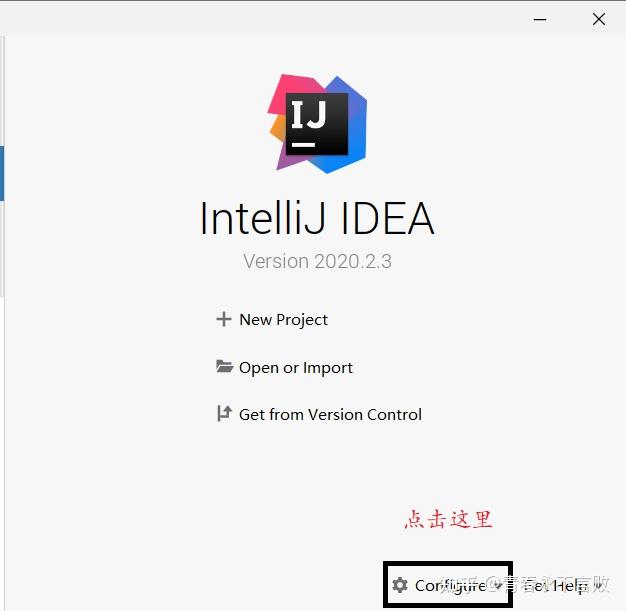Click the plus icon beside New Project

pyautogui.click(x=224, y=319)
